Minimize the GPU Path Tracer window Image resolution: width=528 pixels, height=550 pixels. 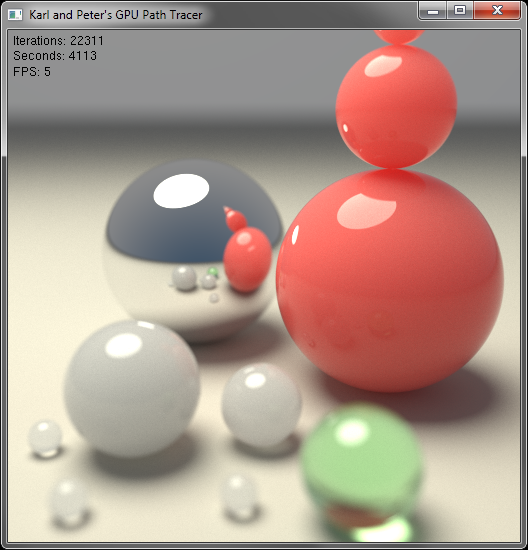(433, 11)
